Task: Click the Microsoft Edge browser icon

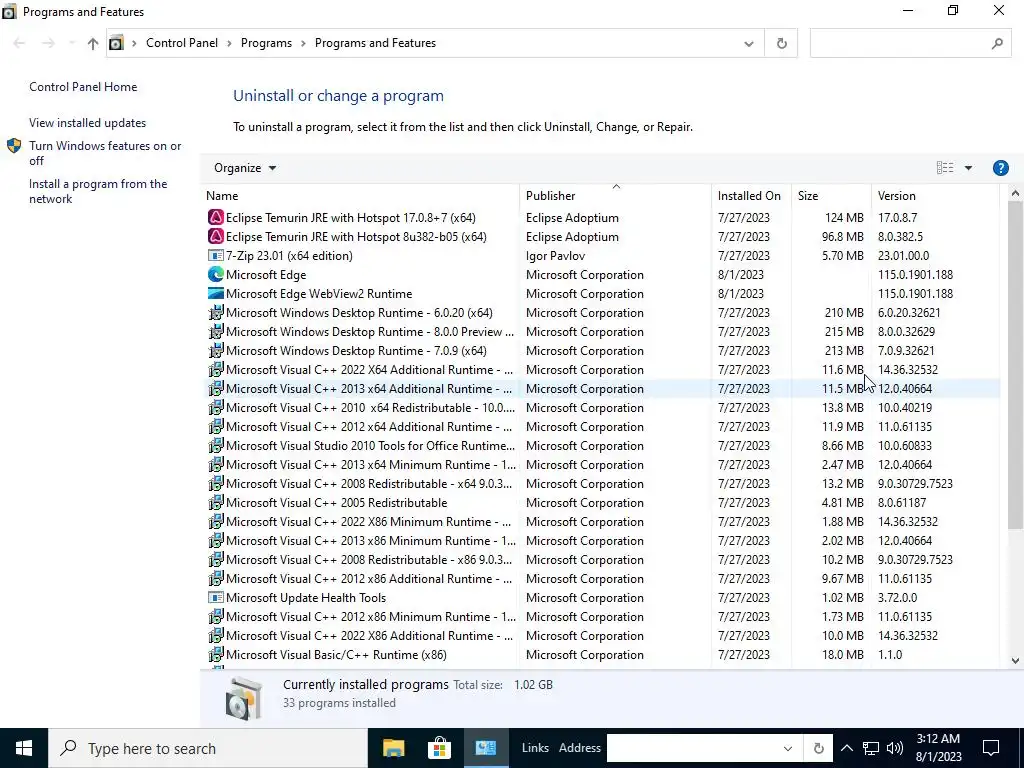Action: pos(216,274)
